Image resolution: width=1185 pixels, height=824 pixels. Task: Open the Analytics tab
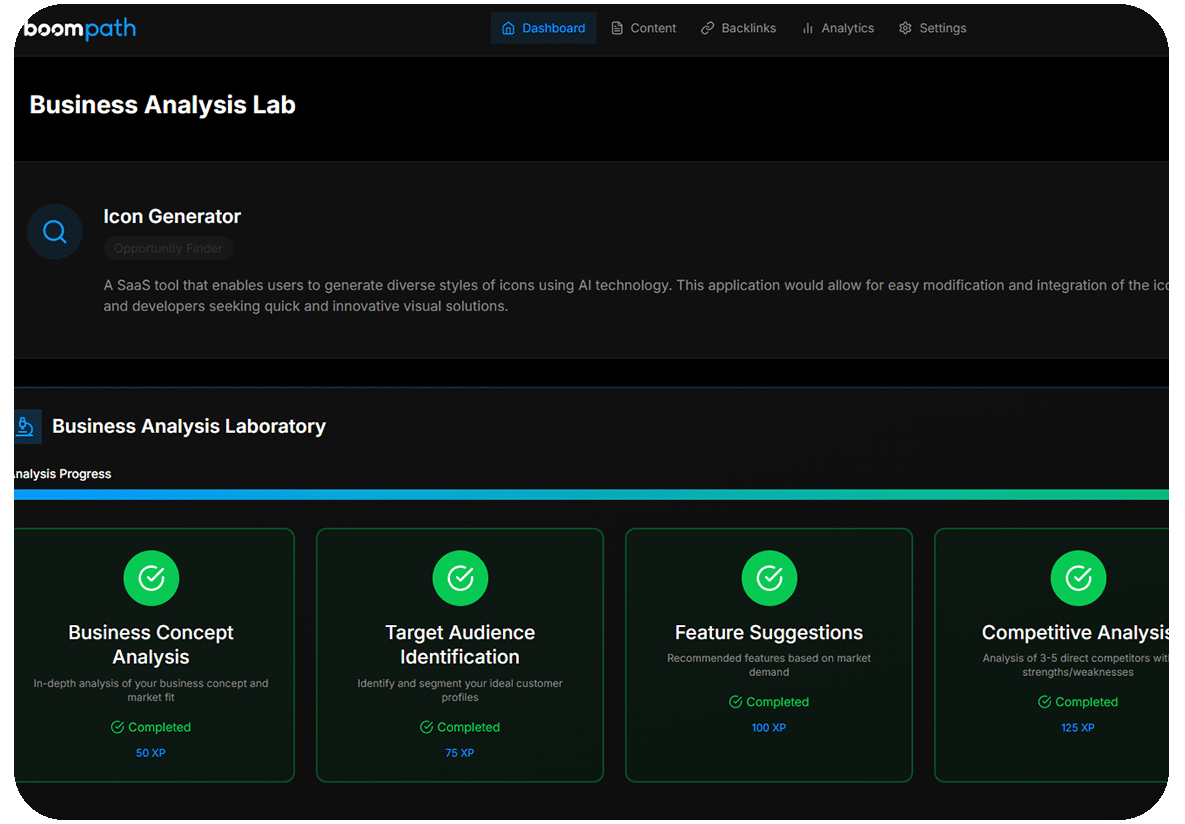(x=838, y=28)
